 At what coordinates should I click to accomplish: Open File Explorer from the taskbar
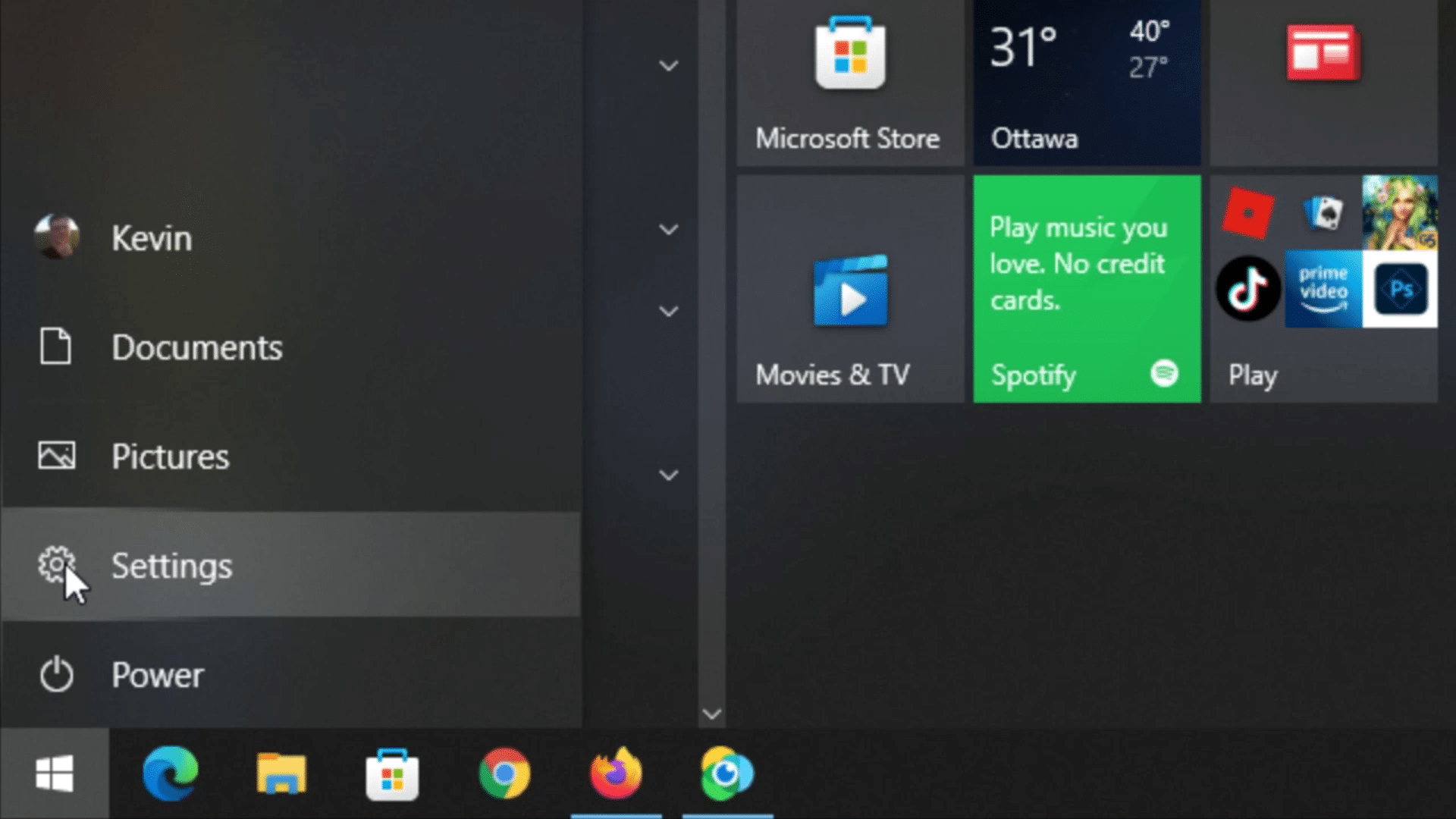[281, 773]
